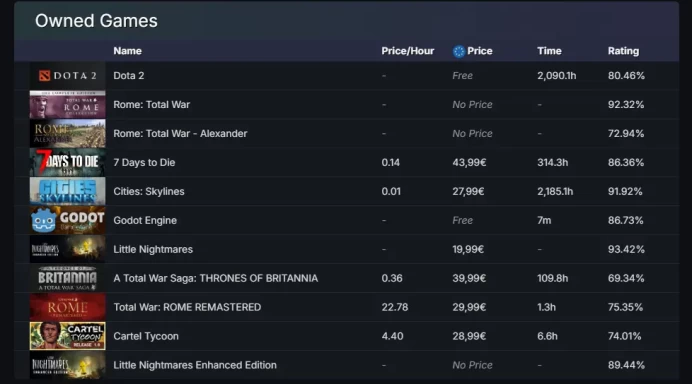Open the ROME REMASTERED red thumbnail
The image size is (692, 384).
point(68,307)
